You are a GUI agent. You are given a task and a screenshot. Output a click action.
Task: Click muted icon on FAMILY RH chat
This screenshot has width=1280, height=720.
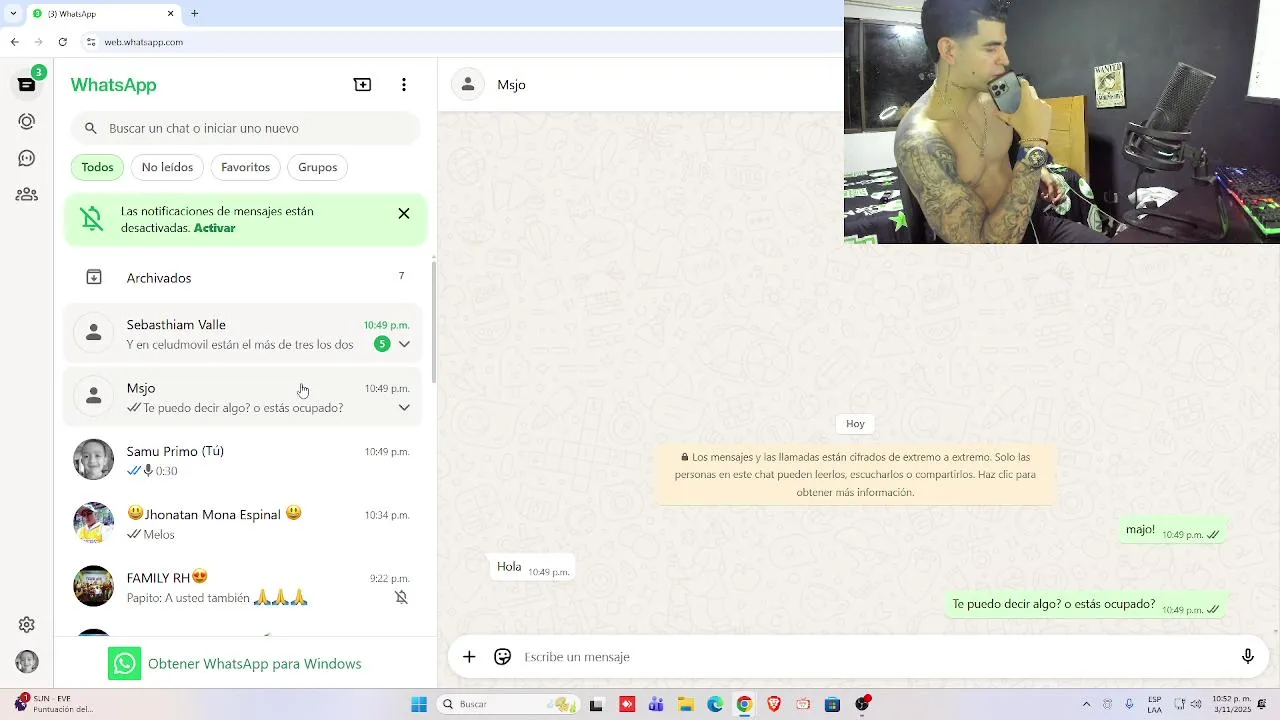click(401, 597)
